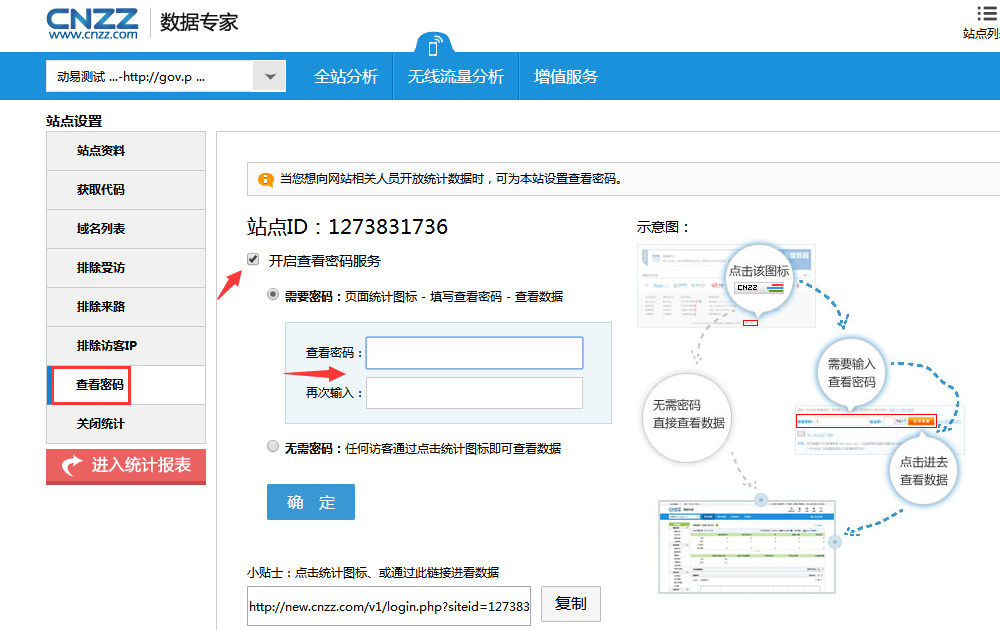Screen dimensions: 1000x630
Task: Open the 全站分析 menu
Action: pyautogui.click(x=346, y=77)
